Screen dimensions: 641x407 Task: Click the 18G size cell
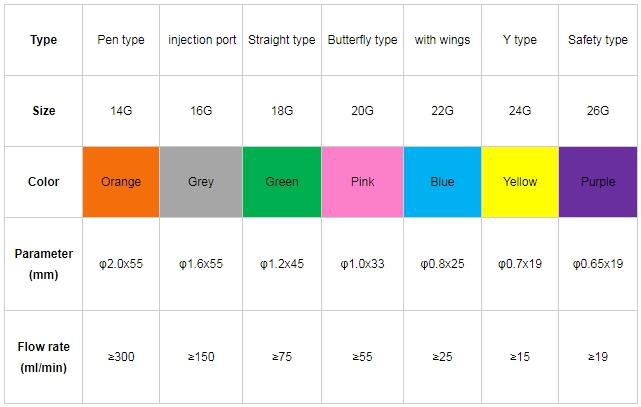(x=282, y=111)
